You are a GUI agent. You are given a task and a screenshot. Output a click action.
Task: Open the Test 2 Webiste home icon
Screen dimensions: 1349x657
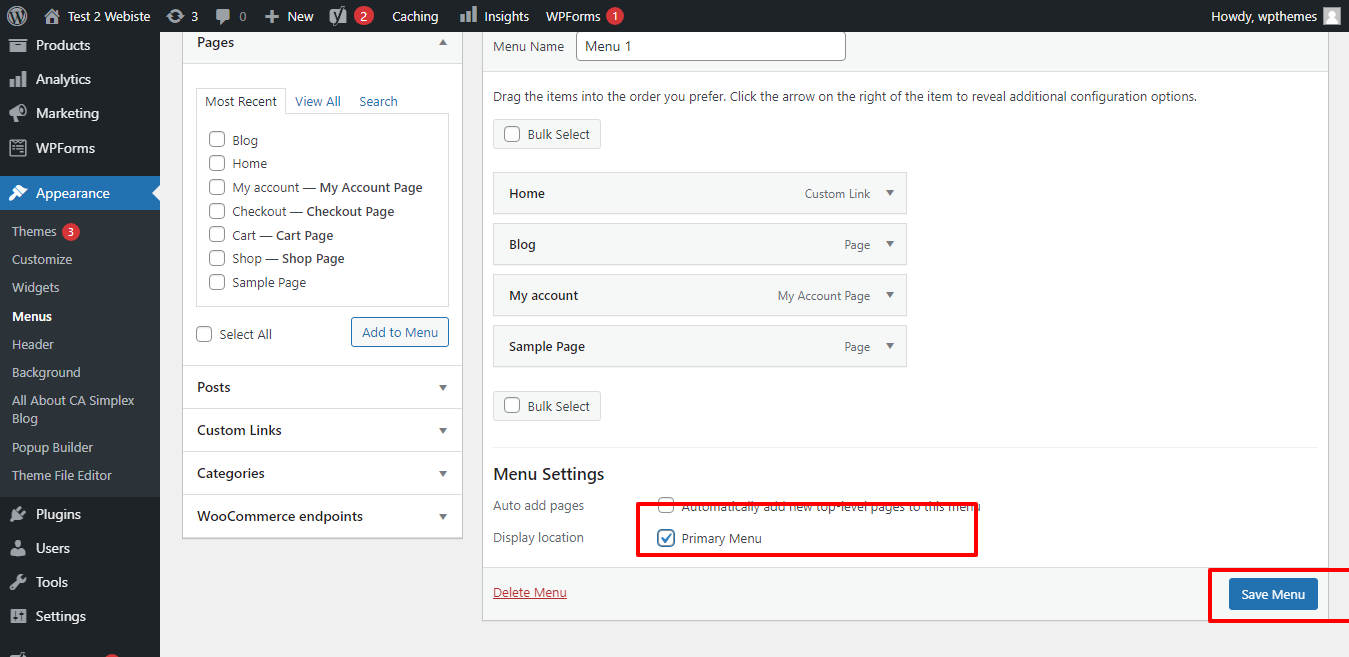52,16
